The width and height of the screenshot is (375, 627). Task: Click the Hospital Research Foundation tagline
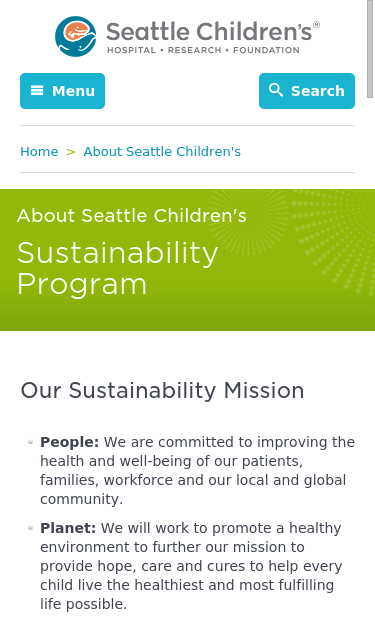203,50
